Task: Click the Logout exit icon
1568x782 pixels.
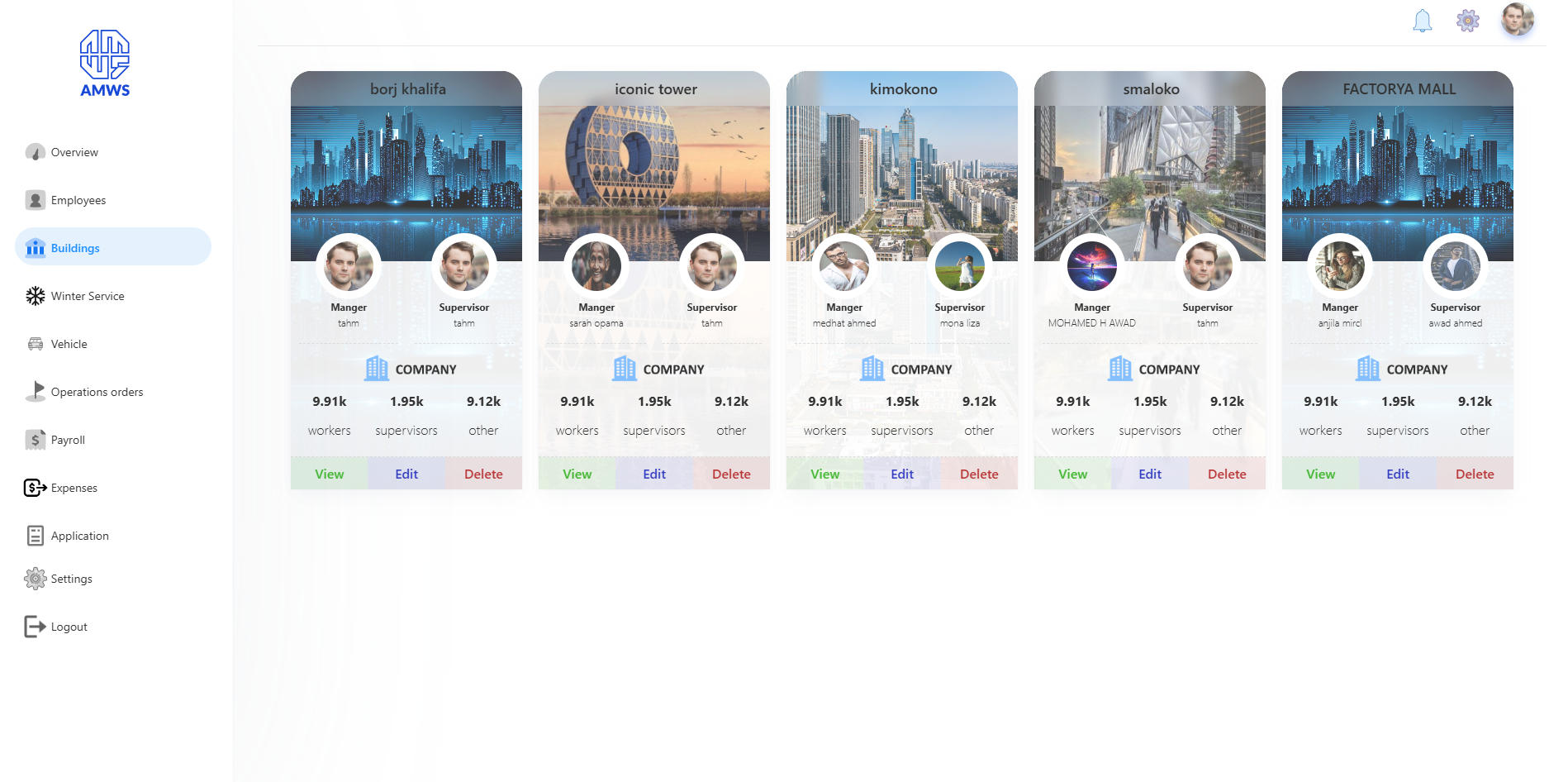Action: tap(36, 627)
